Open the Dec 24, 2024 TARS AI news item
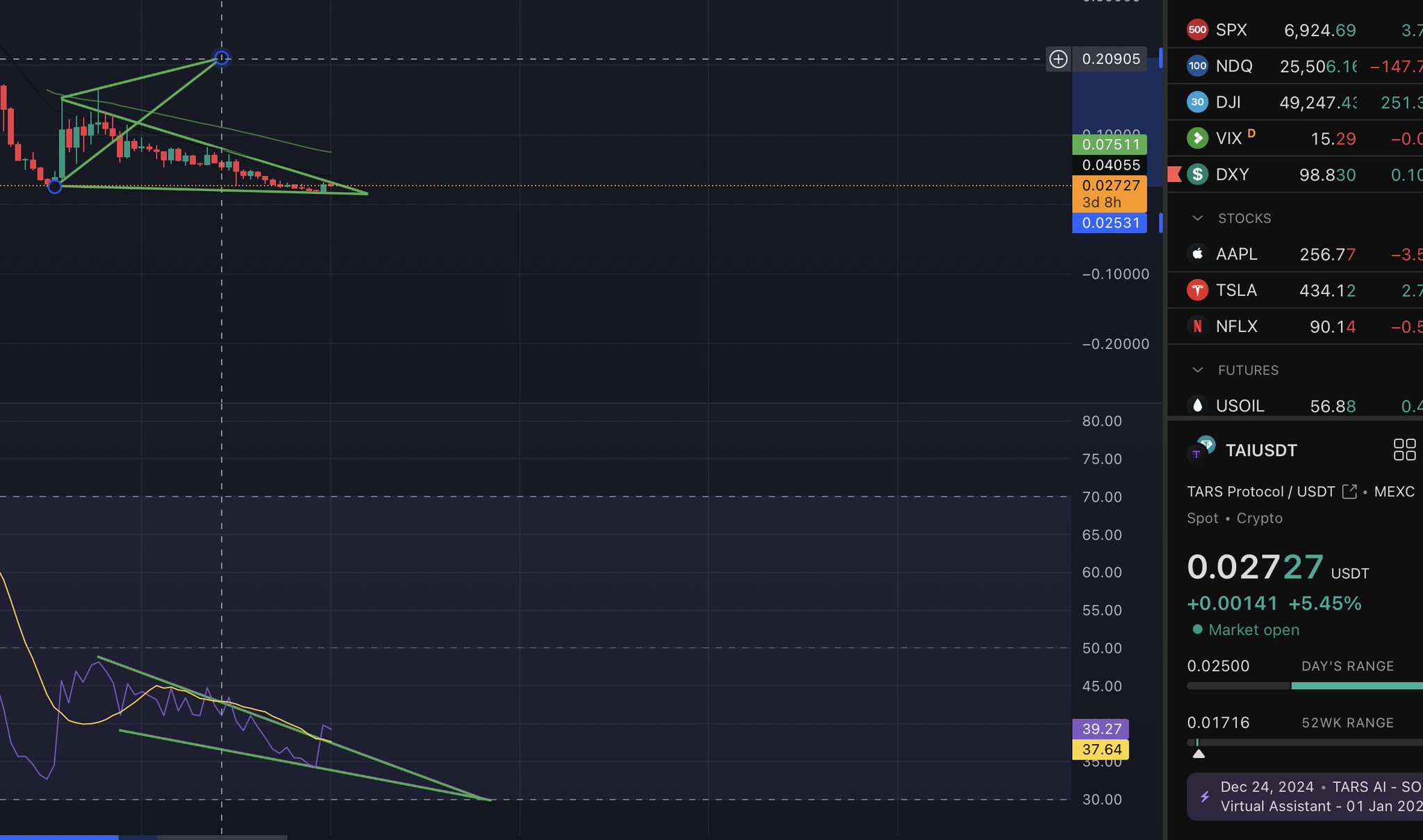The image size is (1423, 840). [x=1306, y=796]
